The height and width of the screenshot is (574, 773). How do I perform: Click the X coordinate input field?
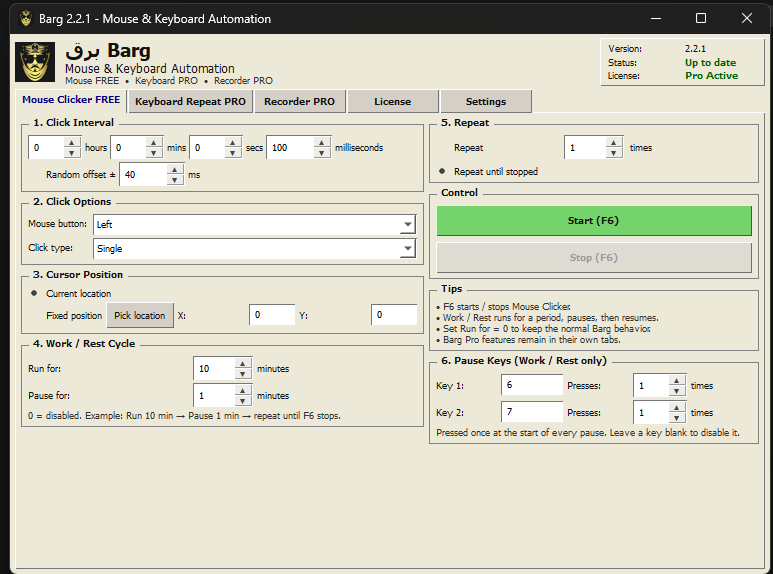(272, 315)
